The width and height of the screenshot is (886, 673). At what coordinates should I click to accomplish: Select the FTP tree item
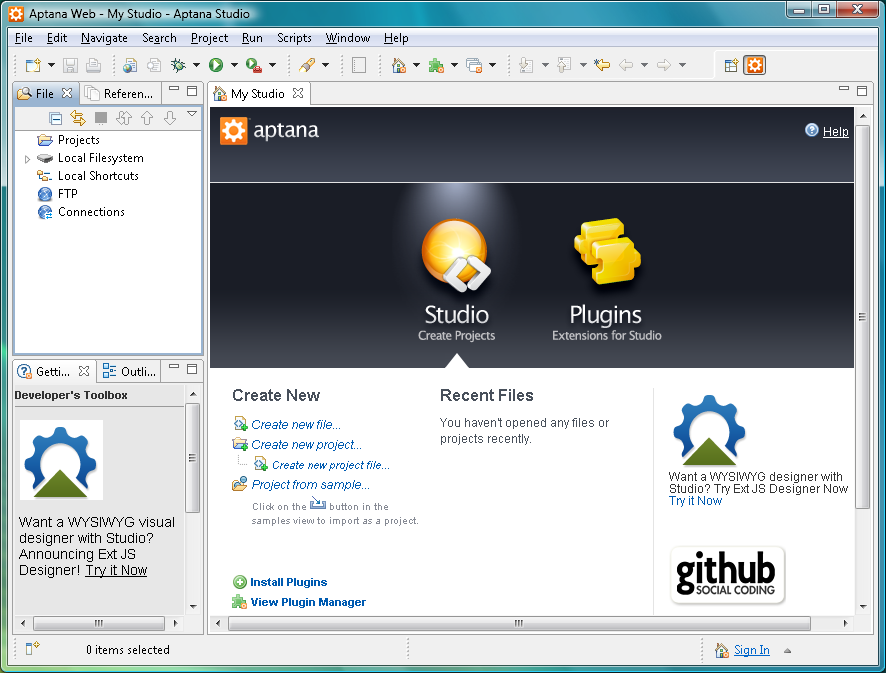coord(68,194)
